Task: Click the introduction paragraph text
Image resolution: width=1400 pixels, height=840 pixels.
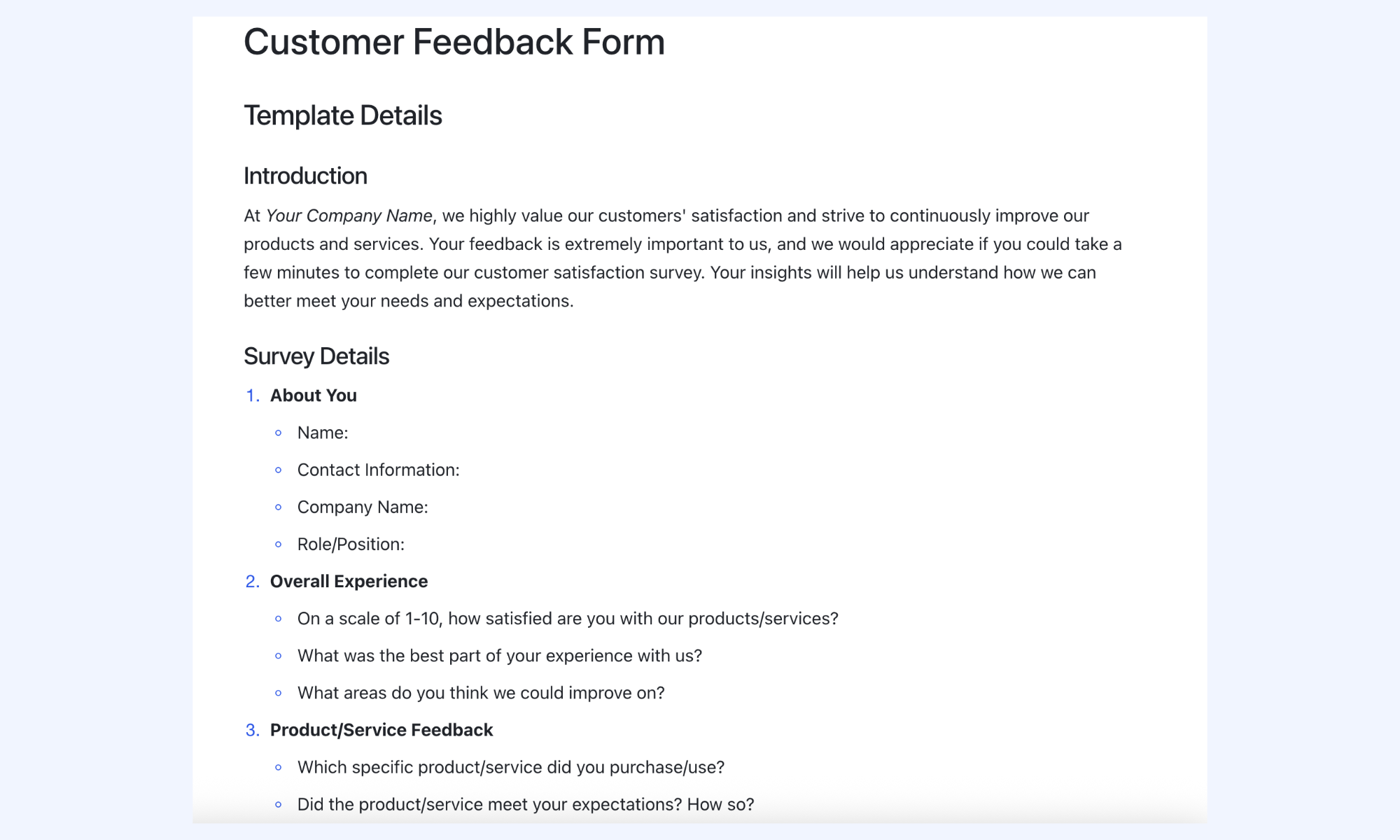Action: tap(682, 258)
